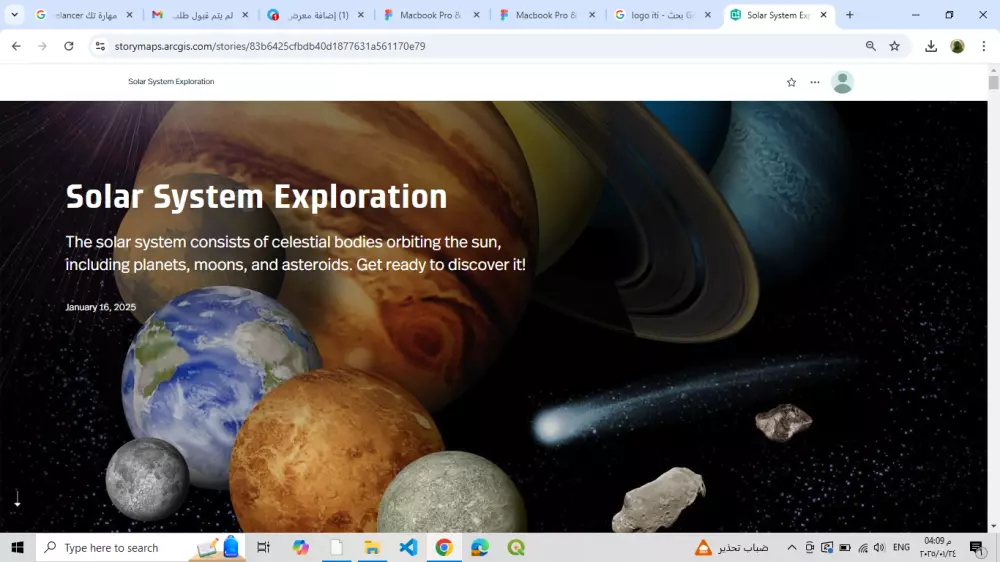Go back to the previous page

16,46
